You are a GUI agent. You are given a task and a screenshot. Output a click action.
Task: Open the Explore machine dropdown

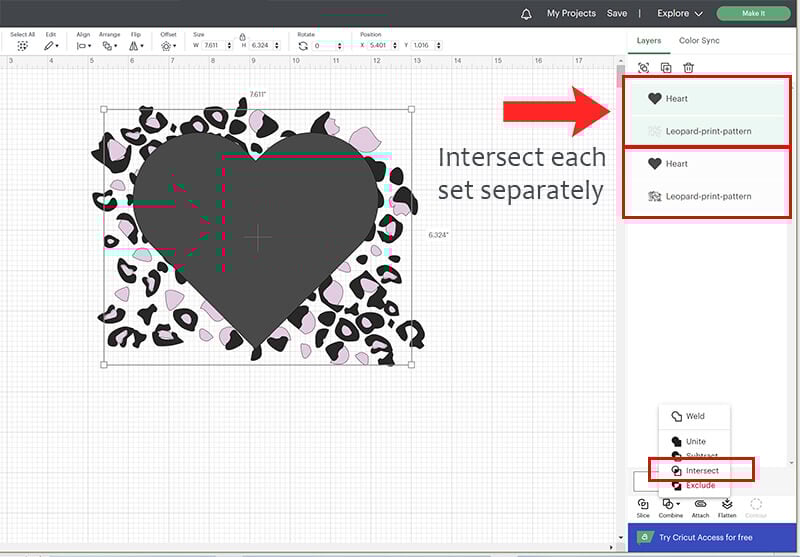tap(680, 14)
